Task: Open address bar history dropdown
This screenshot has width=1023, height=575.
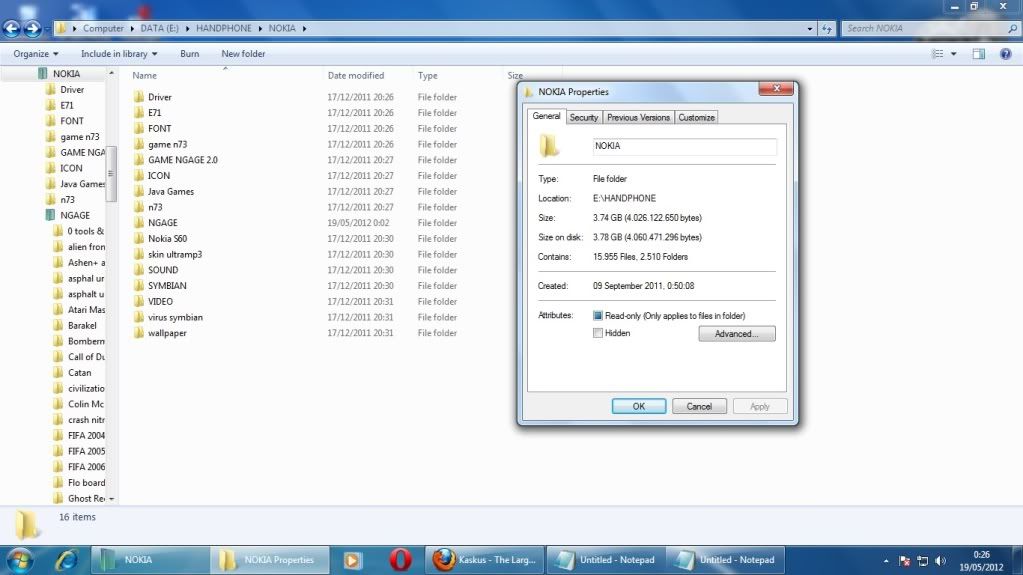Action: (x=810, y=29)
